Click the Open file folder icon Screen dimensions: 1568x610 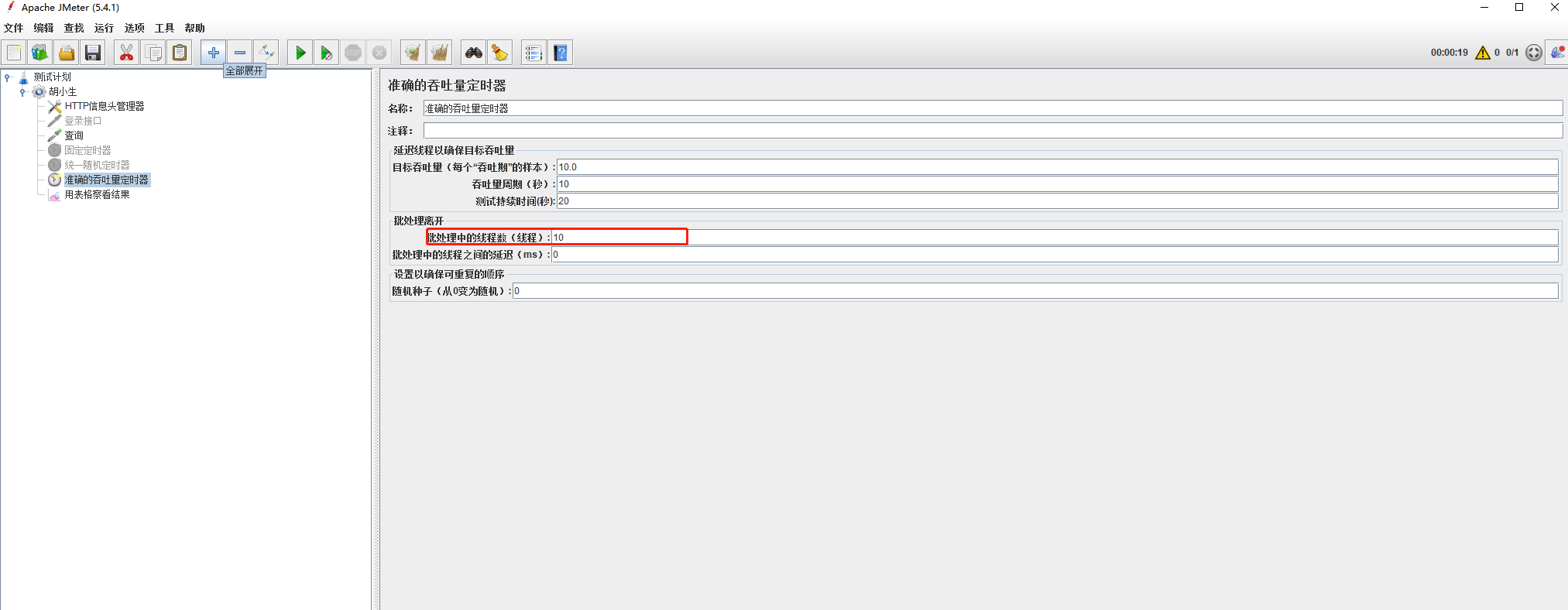coord(67,53)
